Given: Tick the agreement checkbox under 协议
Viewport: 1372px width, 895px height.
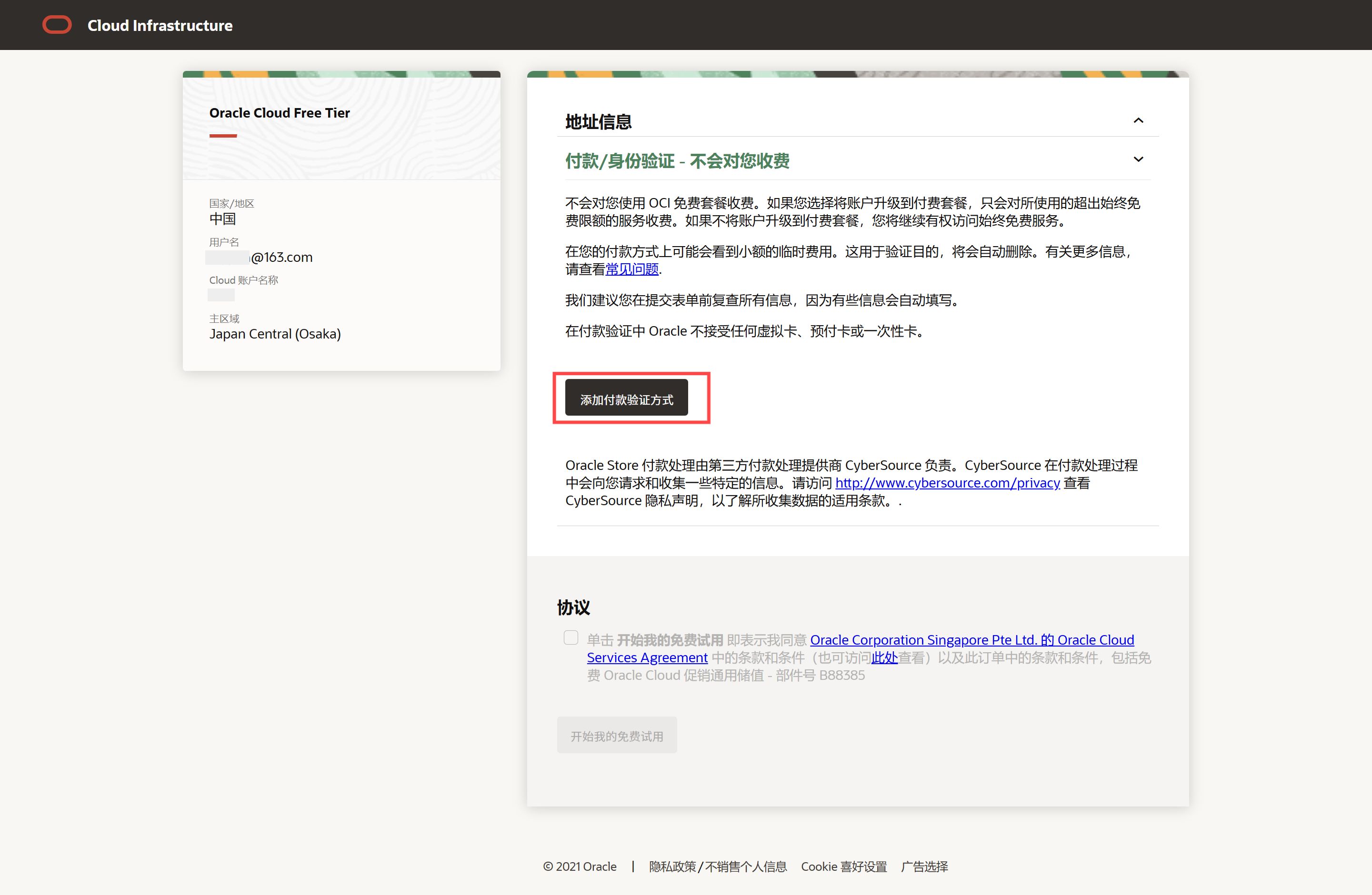Looking at the screenshot, I should [571, 637].
